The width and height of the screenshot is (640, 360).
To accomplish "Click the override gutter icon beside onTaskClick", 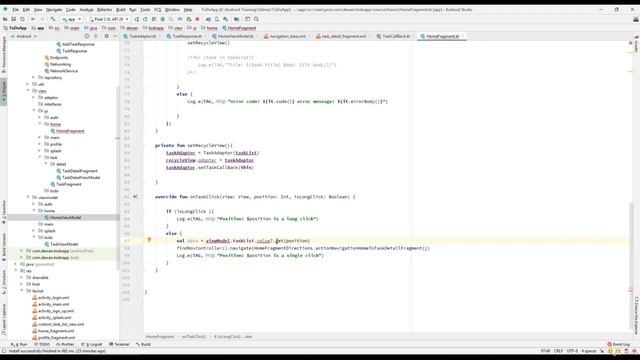I will click(136, 197).
